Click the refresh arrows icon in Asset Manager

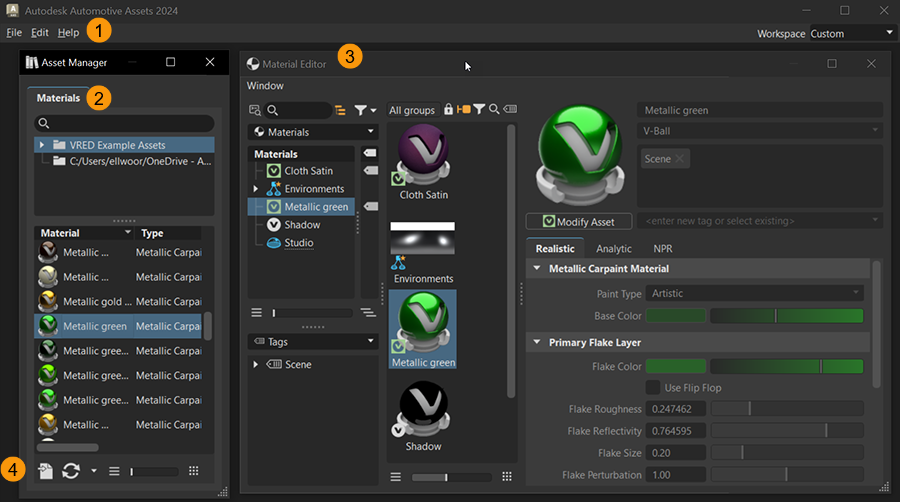(x=71, y=471)
